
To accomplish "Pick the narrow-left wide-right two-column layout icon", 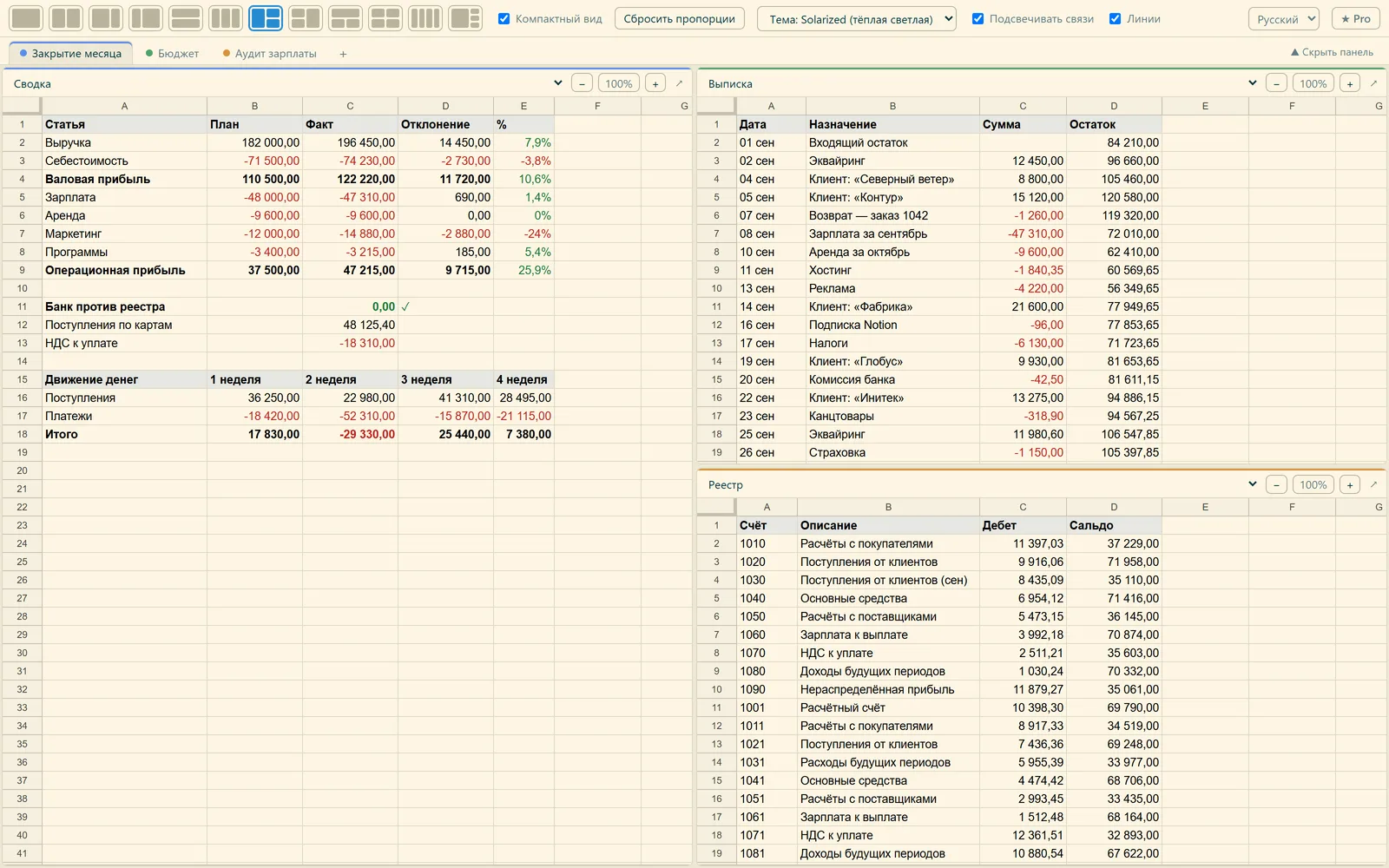I will [146, 18].
